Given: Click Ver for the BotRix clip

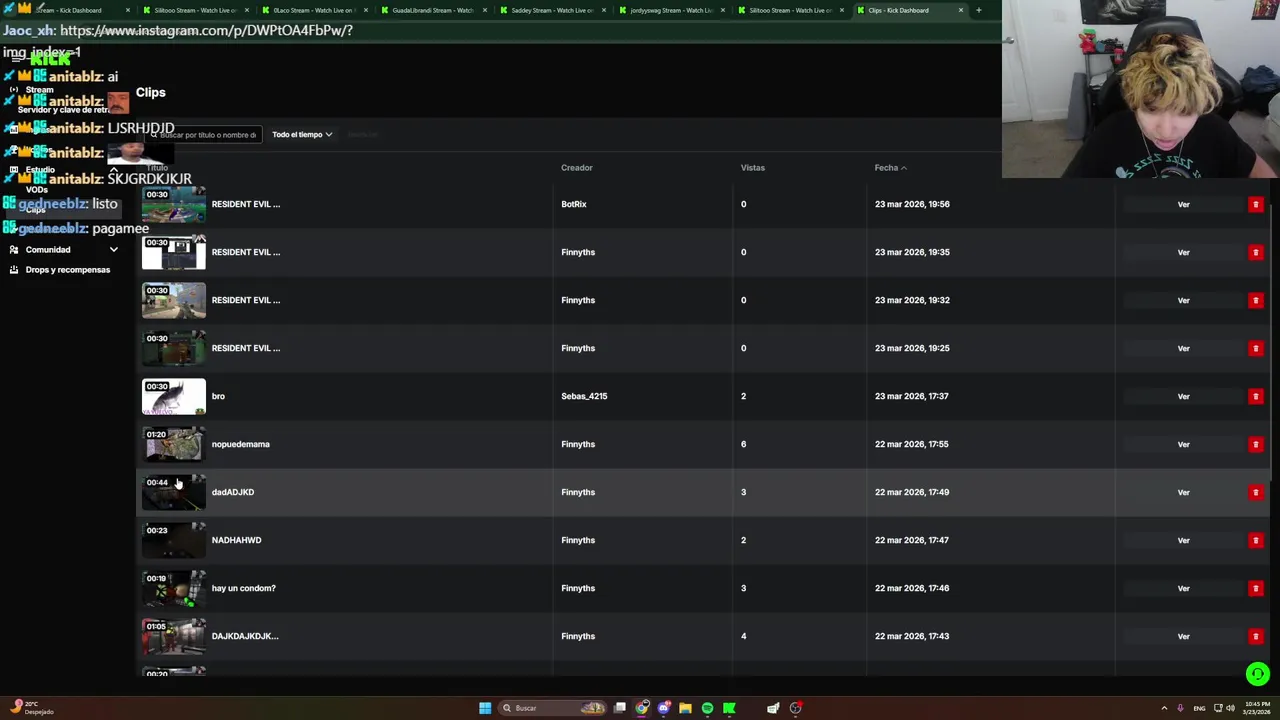Looking at the screenshot, I should pyautogui.click(x=1183, y=204).
